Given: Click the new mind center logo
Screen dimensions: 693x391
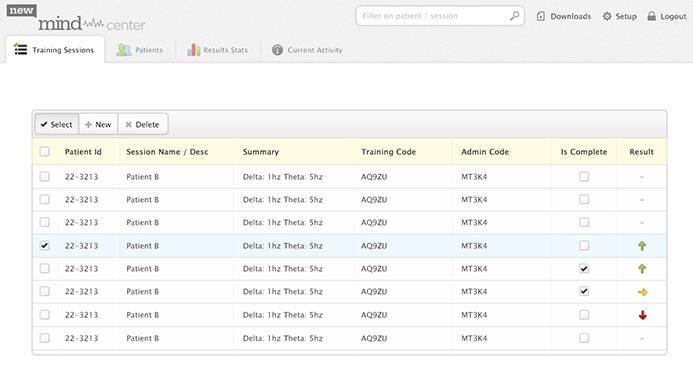Looking at the screenshot, I should tap(76, 18).
